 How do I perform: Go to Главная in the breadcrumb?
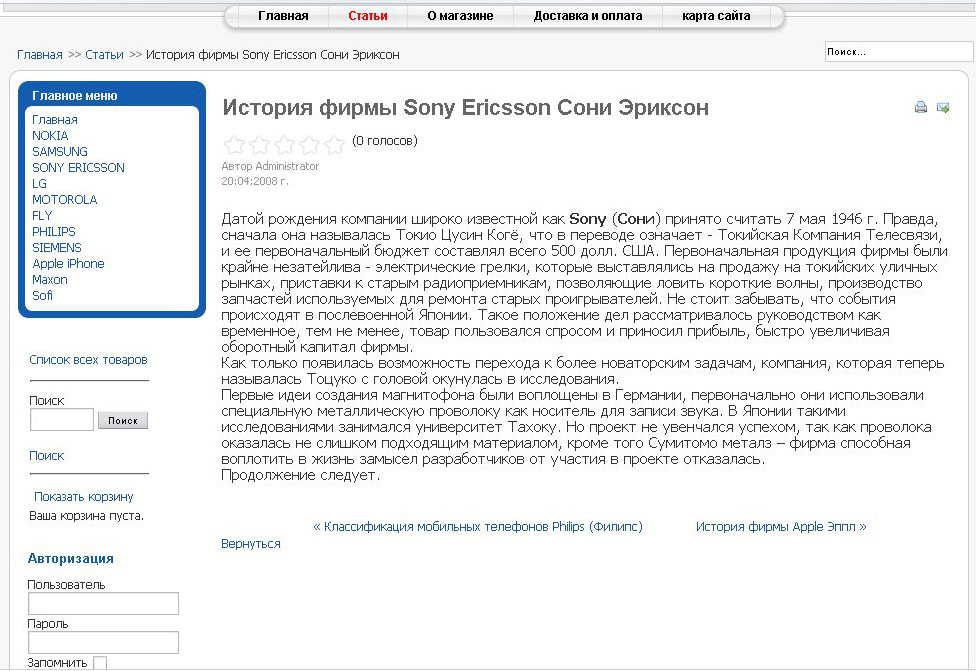click(x=40, y=55)
